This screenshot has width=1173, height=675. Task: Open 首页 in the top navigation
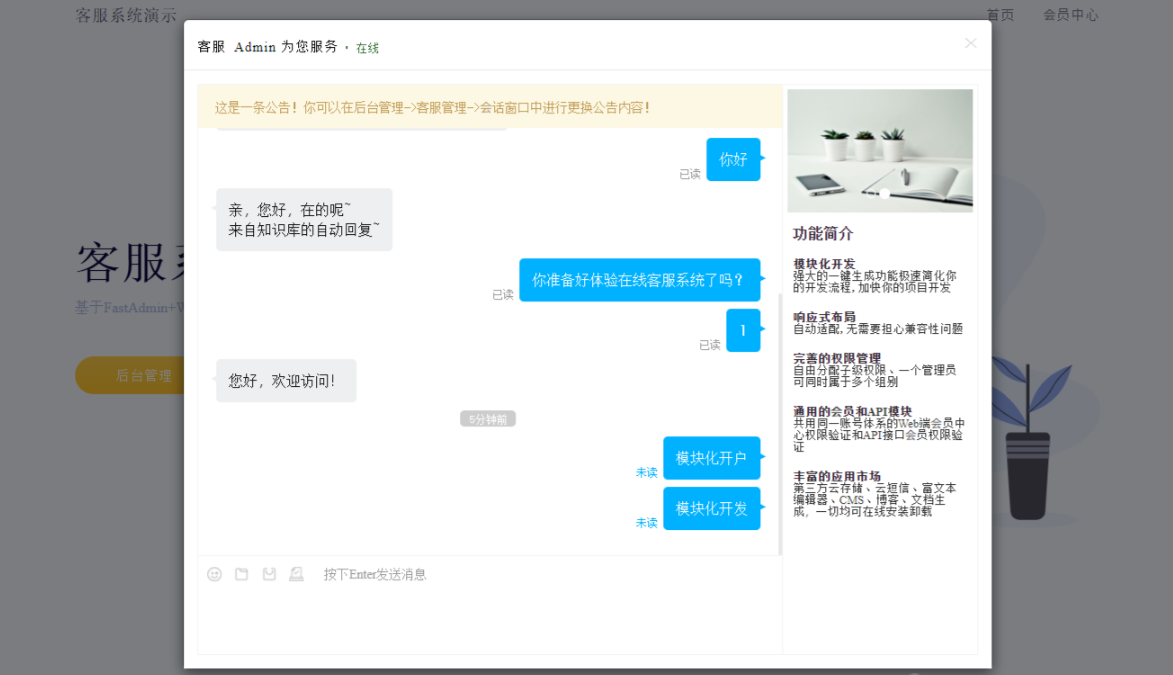1000,15
